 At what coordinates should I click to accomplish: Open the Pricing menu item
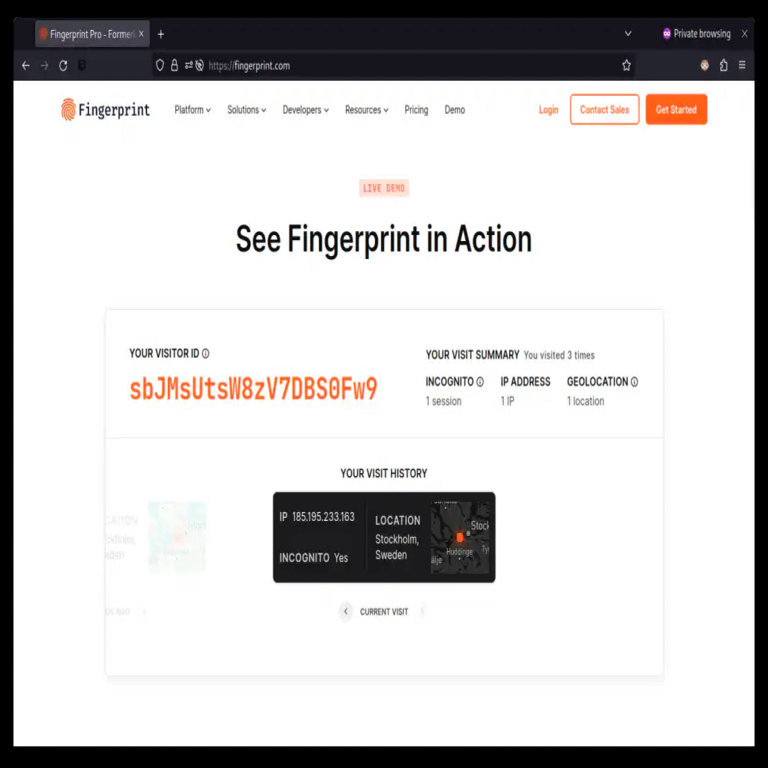click(416, 110)
